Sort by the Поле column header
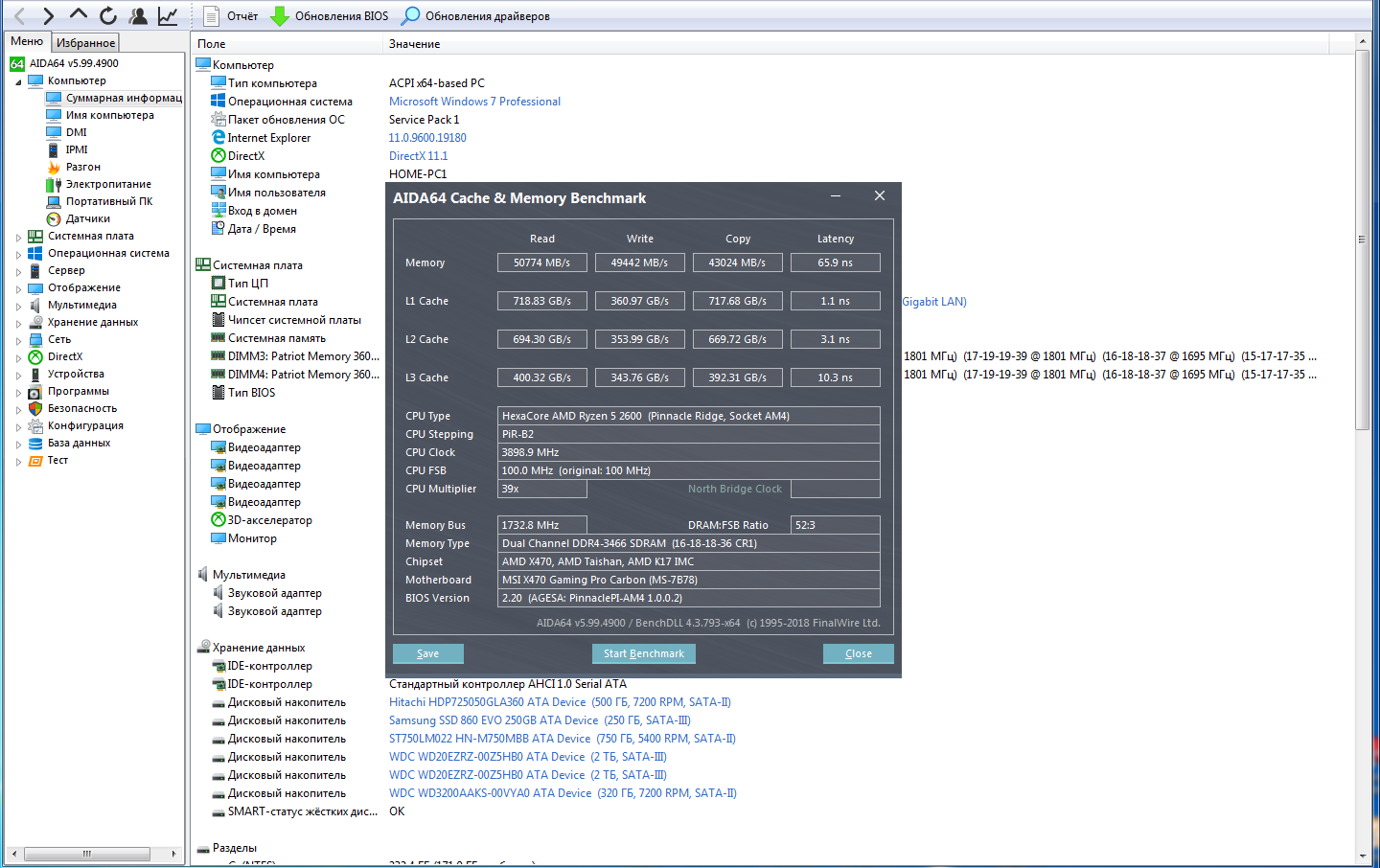Screen dimensions: 1380x868 point(287,44)
